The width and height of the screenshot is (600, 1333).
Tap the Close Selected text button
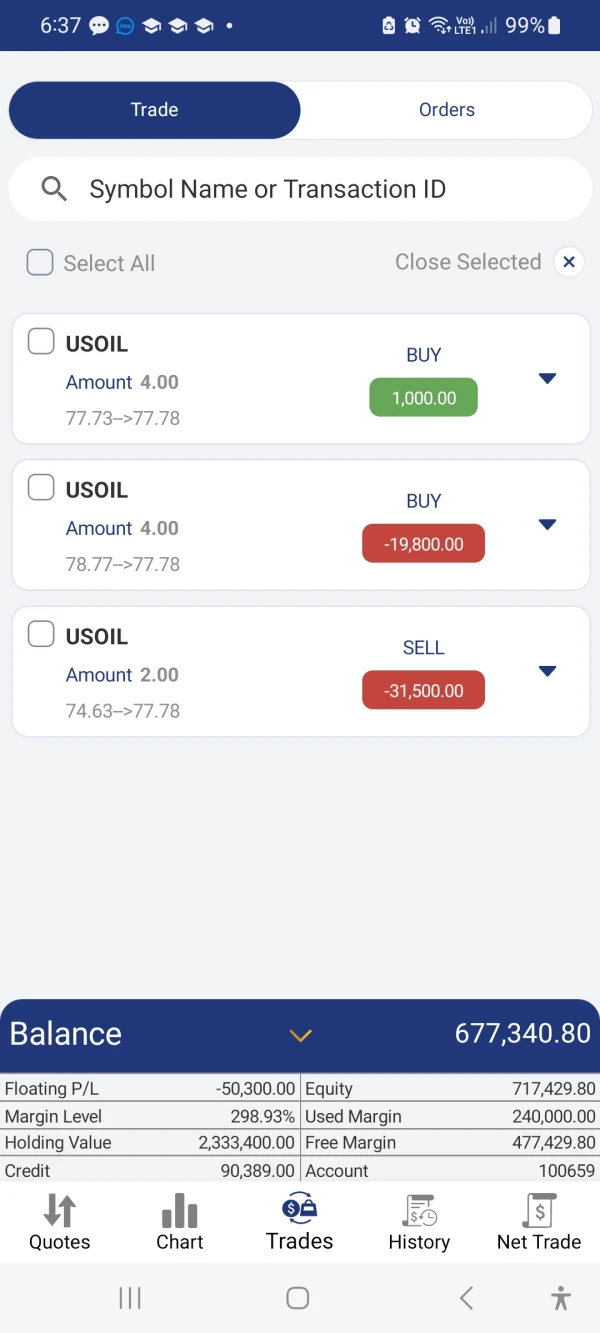click(468, 262)
